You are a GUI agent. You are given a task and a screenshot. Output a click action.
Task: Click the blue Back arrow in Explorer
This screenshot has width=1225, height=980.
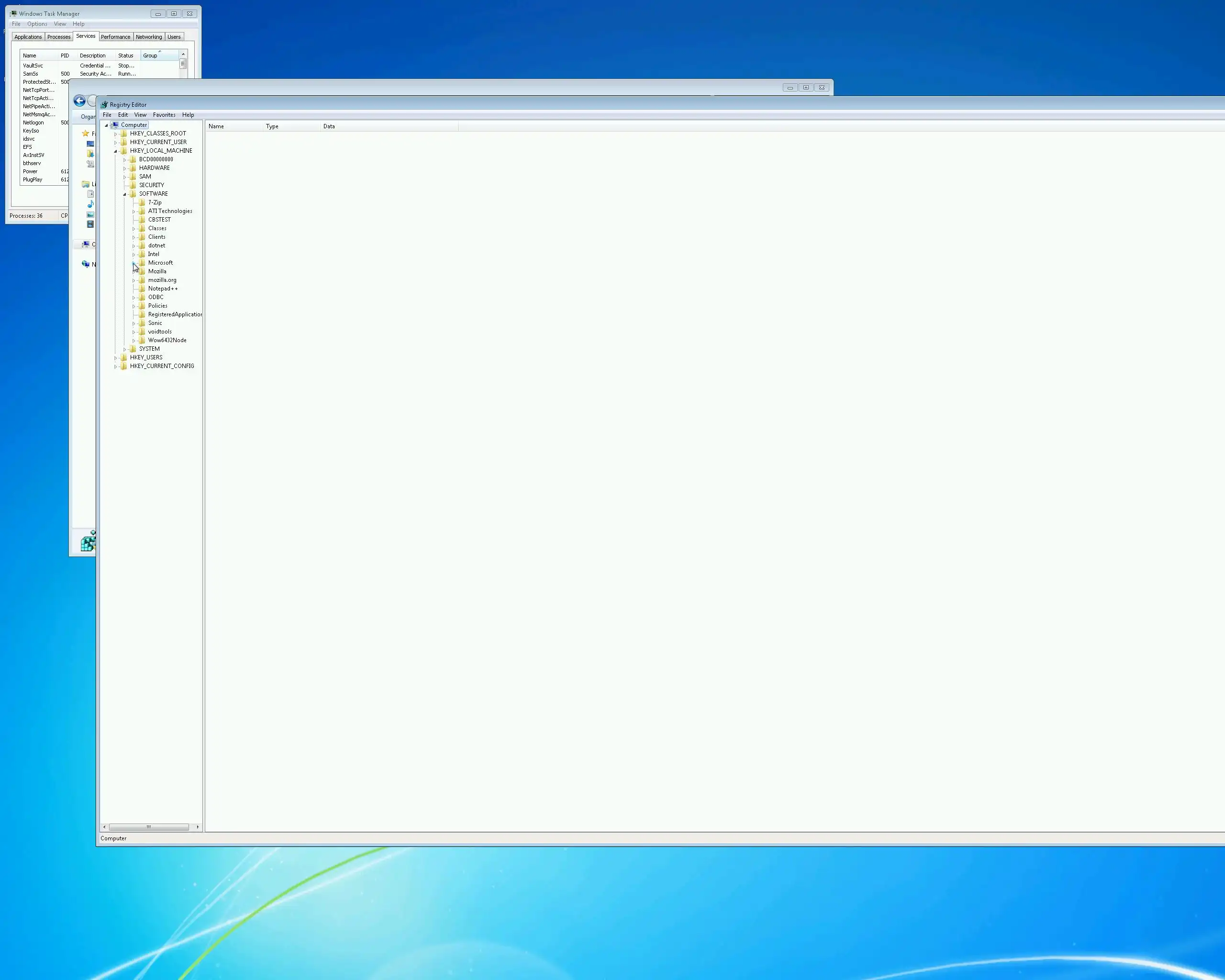click(x=79, y=101)
